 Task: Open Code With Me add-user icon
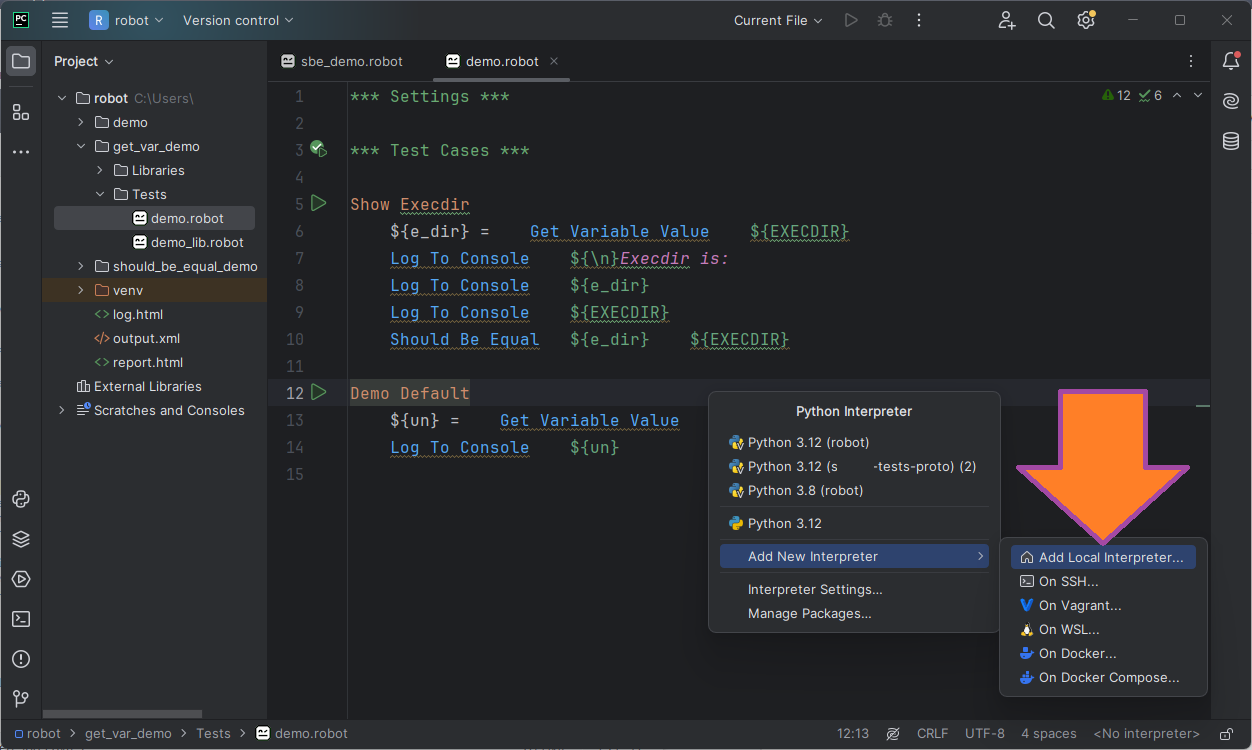click(1007, 20)
